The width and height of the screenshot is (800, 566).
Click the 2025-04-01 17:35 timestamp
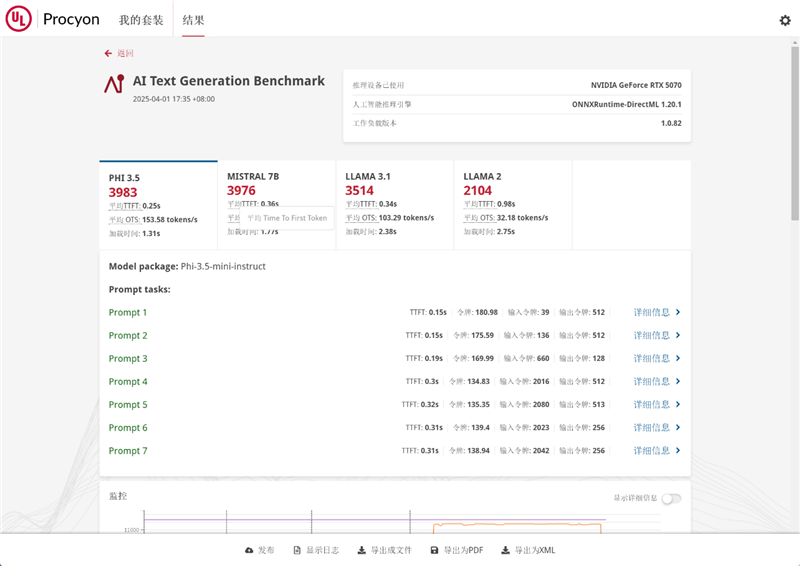pyautogui.click(x=173, y=99)
